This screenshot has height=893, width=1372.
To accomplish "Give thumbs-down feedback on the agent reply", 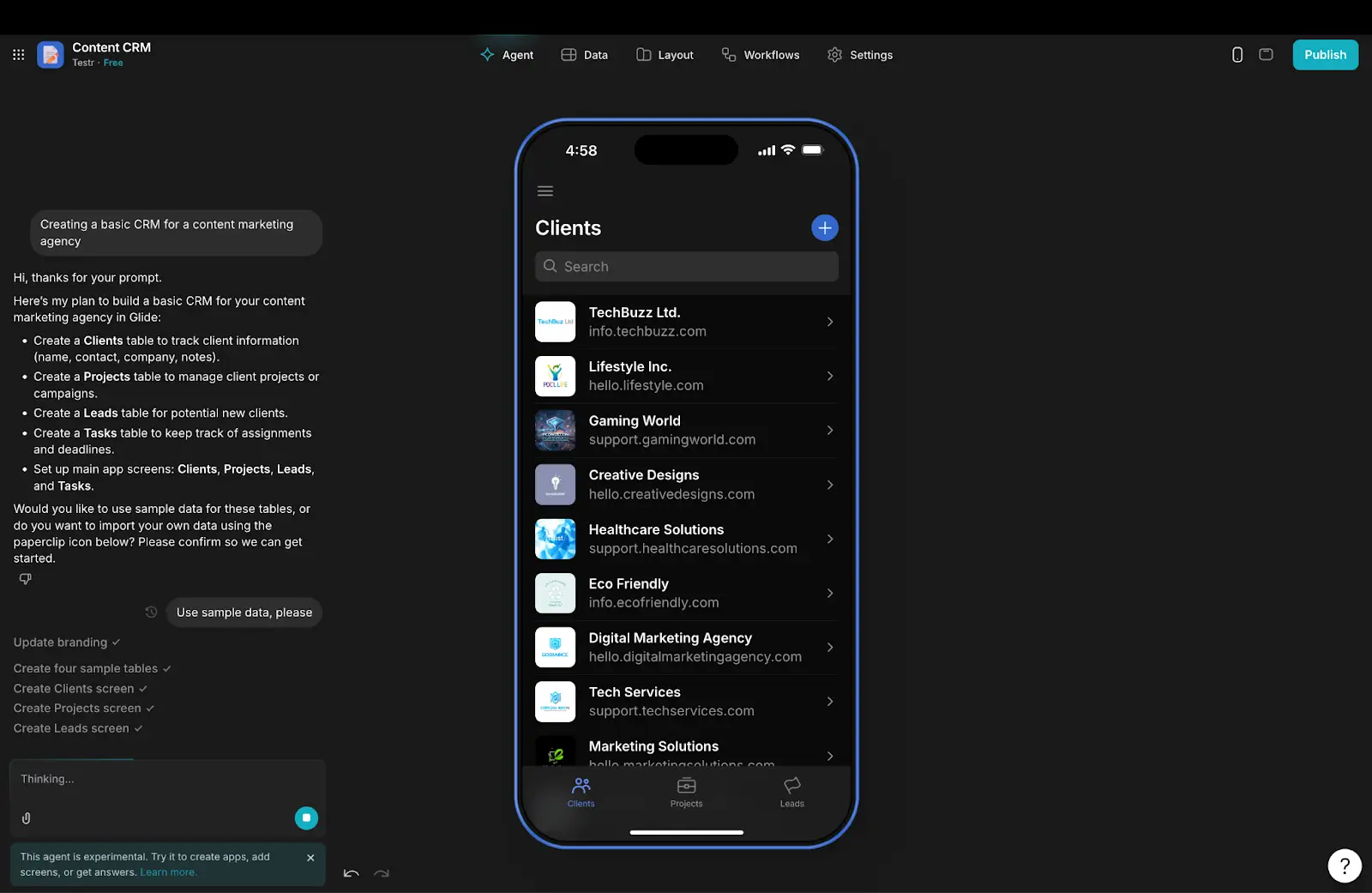I will (25, 578).
